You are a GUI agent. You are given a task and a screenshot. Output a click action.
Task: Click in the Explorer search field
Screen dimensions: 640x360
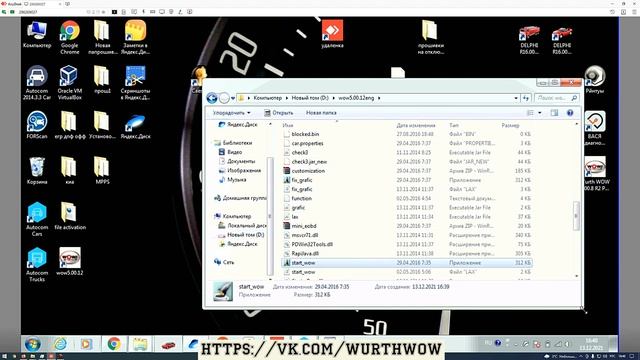coord(557,98)
